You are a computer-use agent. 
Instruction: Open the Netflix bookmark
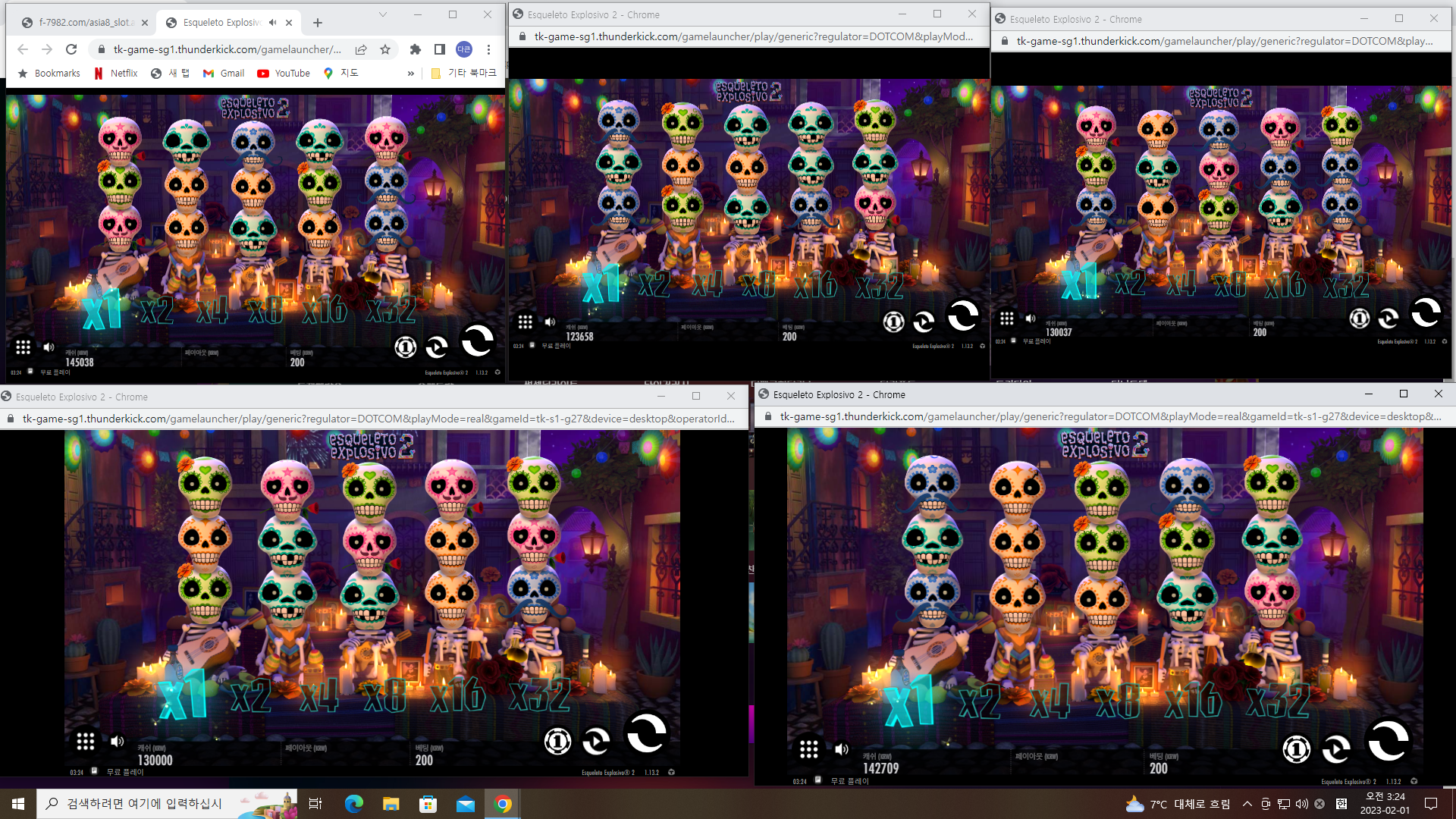point(116,74)
